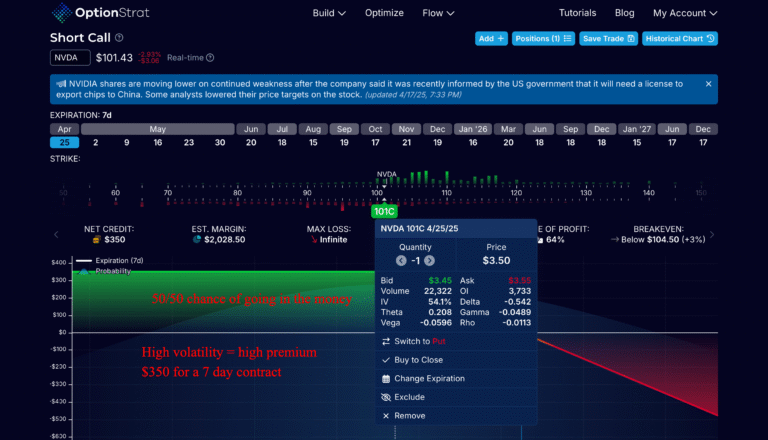Screen dimensions: 768x440
Task: Click the net credit coin icon
Action: tap(96, 240)
